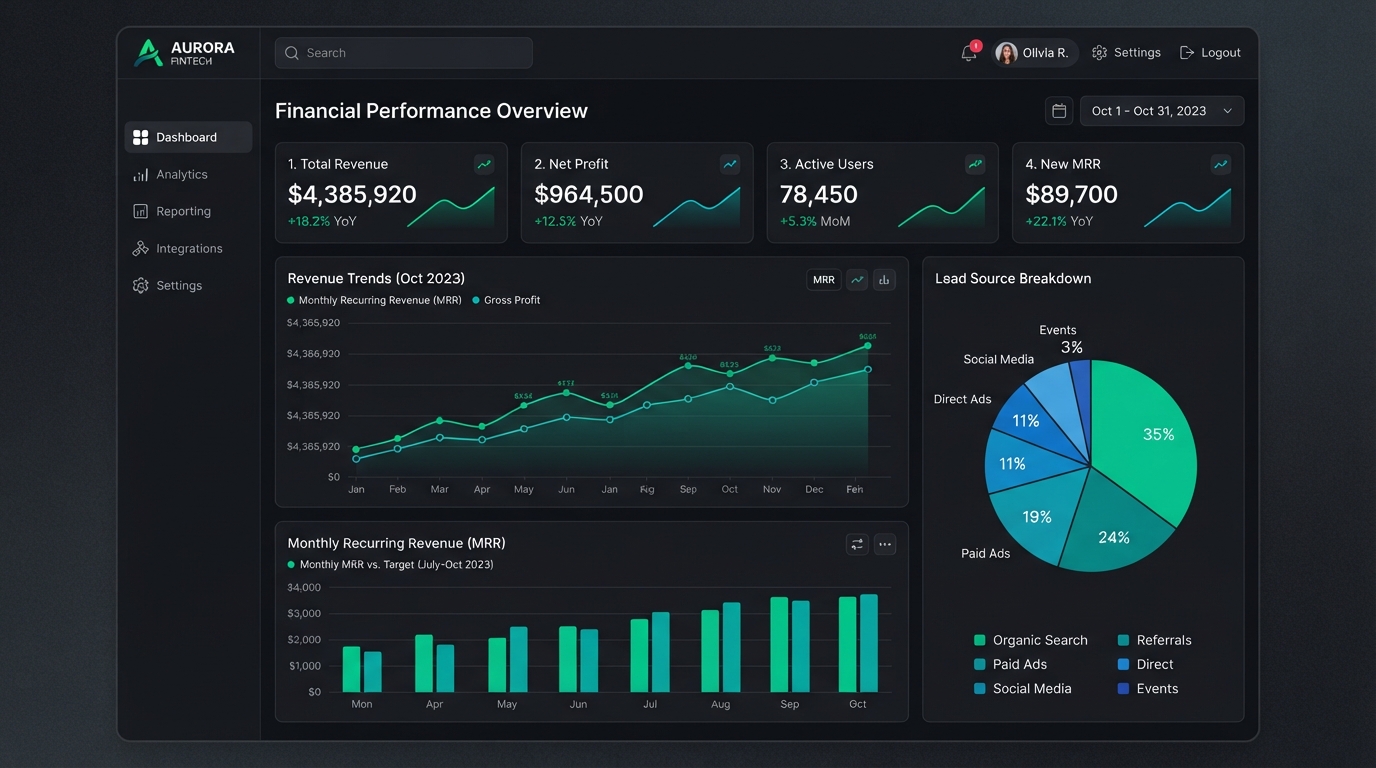1376x768 pixels.
Task: Toggle Organic Search in the pie legend
Action: coord(1031,640)
